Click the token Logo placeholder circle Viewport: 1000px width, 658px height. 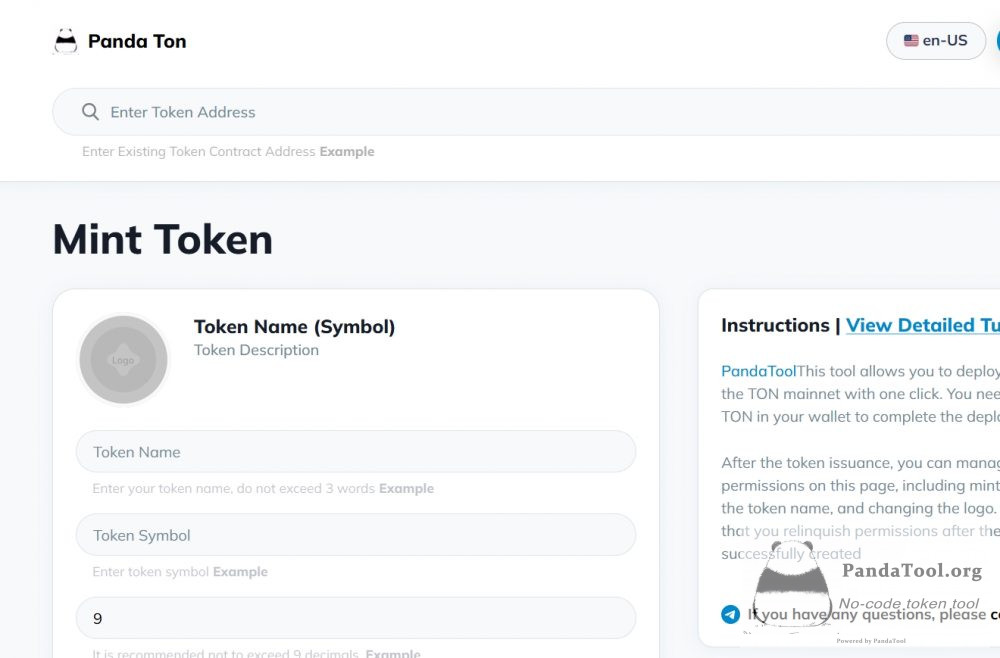123,360
